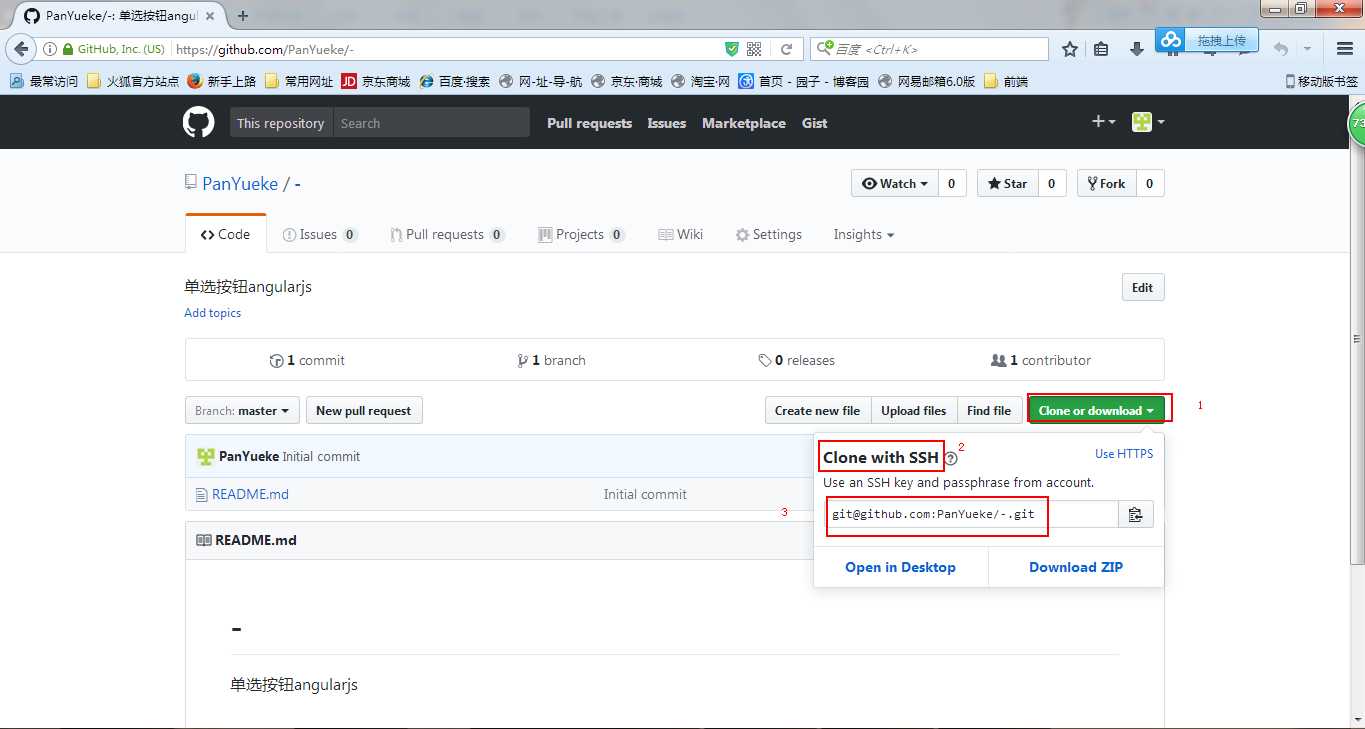Viewport: 1365px width, 729px height.
Task: Open the 新手上路 Firefox bookmark
Action: pyautogui.click(x=221, y=81)
